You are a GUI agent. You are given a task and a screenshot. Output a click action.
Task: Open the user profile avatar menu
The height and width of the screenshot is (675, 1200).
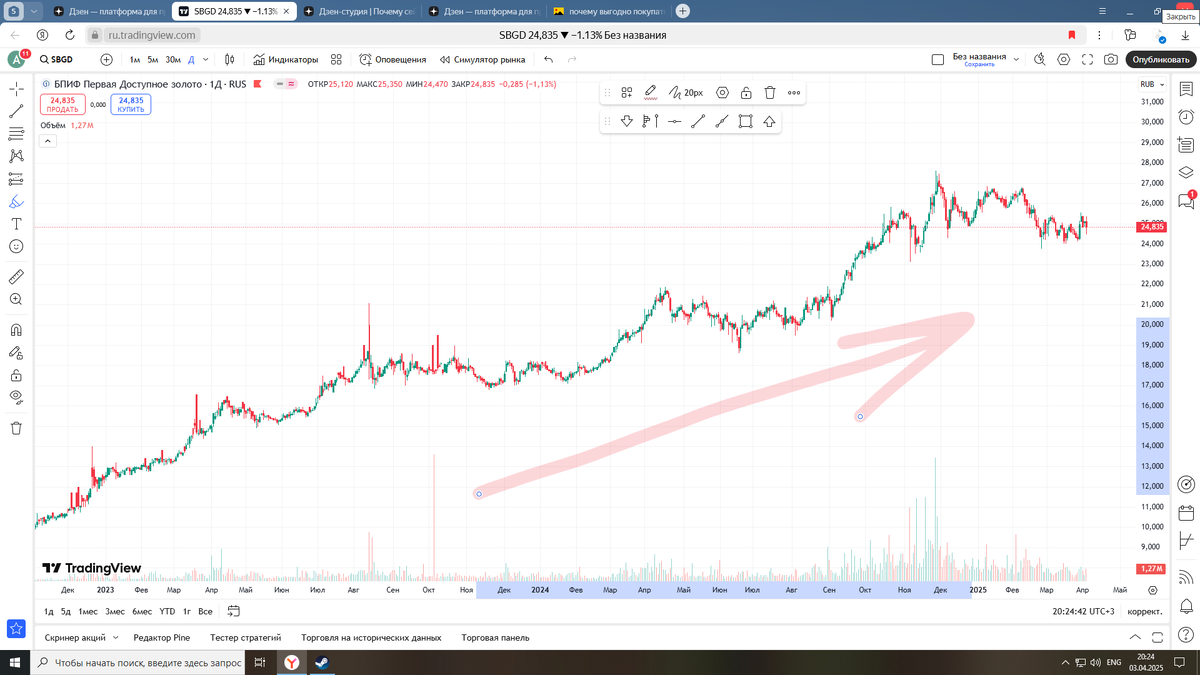(17, 59)
